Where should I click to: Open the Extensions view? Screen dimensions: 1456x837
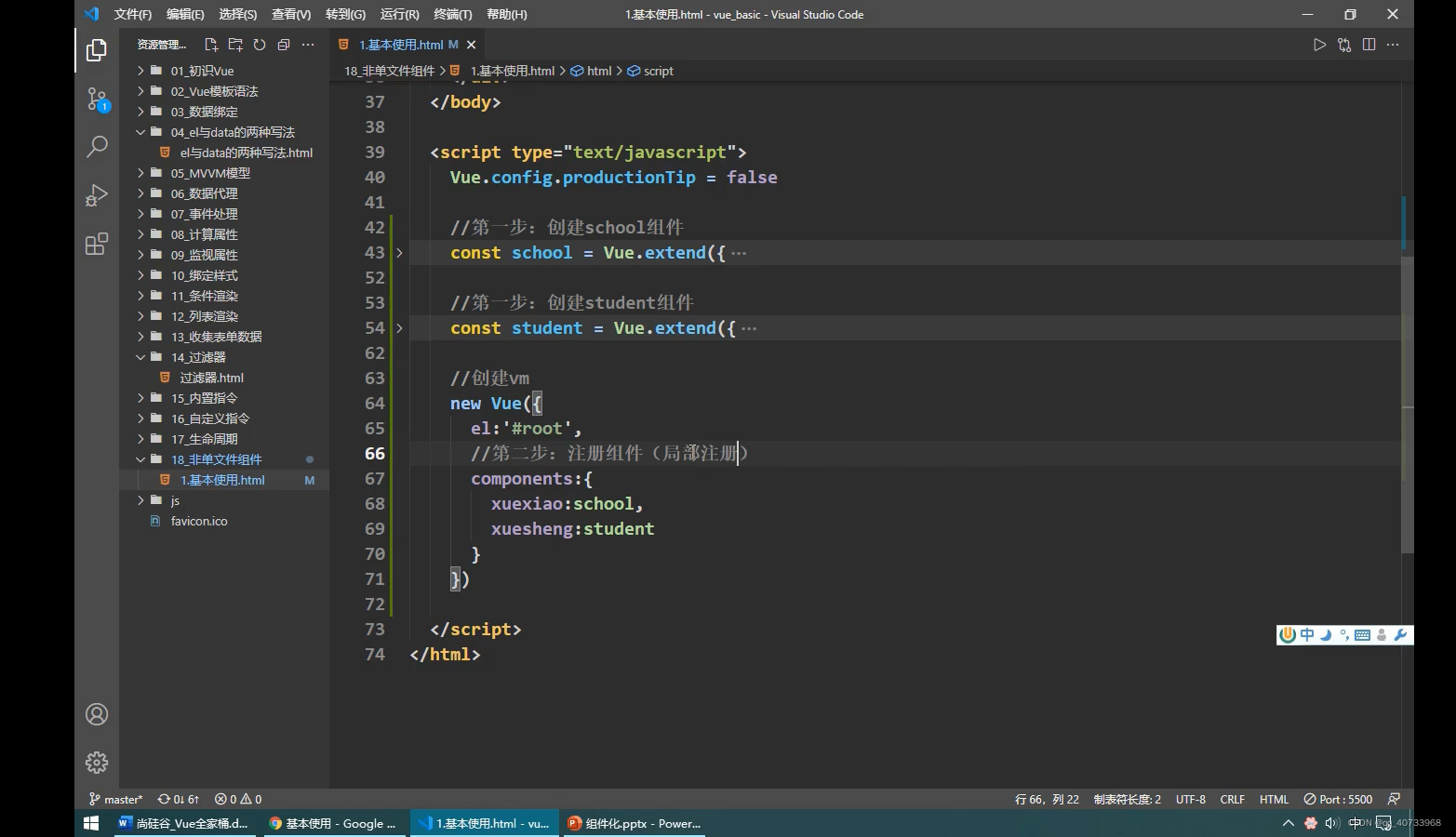pyautogui.click(x=97, y=244)
